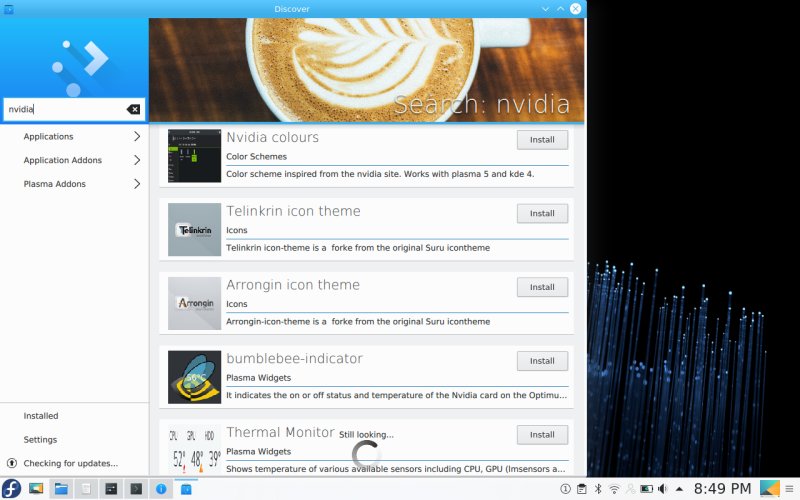Click the Thermal Monitor title

tap(280, 432)
